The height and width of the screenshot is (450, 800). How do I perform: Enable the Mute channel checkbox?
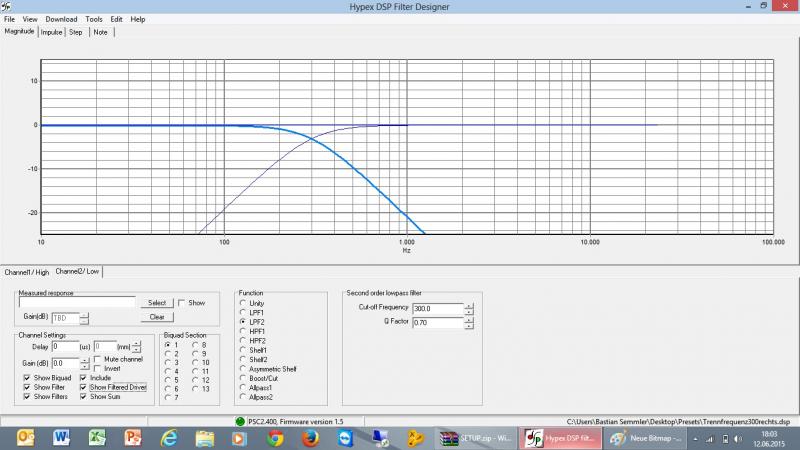click(98, 358)
